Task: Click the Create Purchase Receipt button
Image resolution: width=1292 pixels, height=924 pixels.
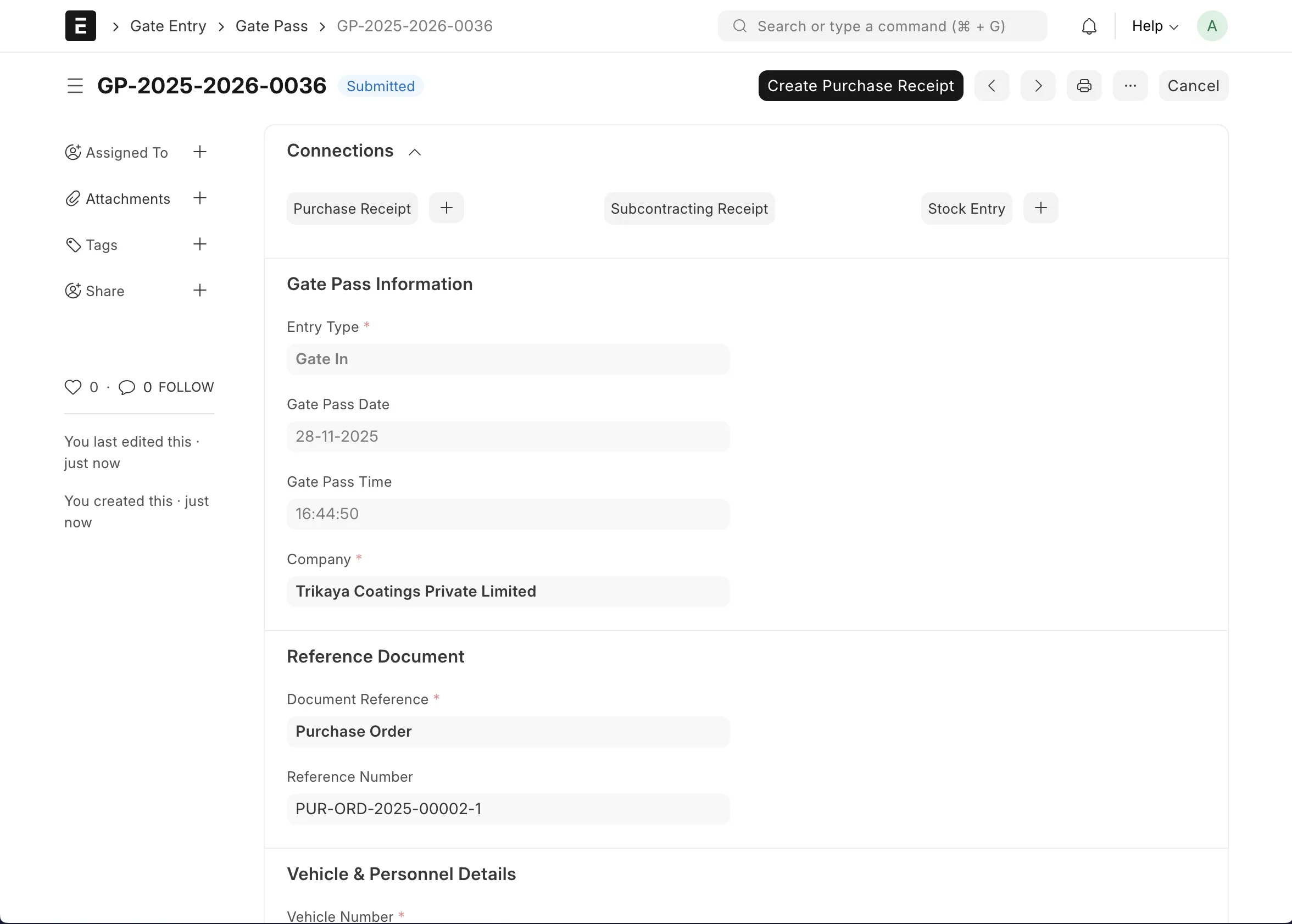Action: click(x=860, y=85)
